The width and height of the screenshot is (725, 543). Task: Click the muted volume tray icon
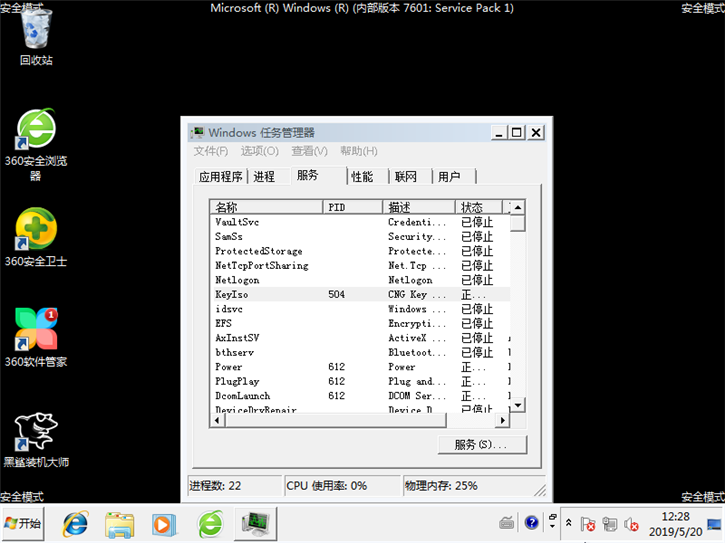pyautogui.click(x=631, y=524)
